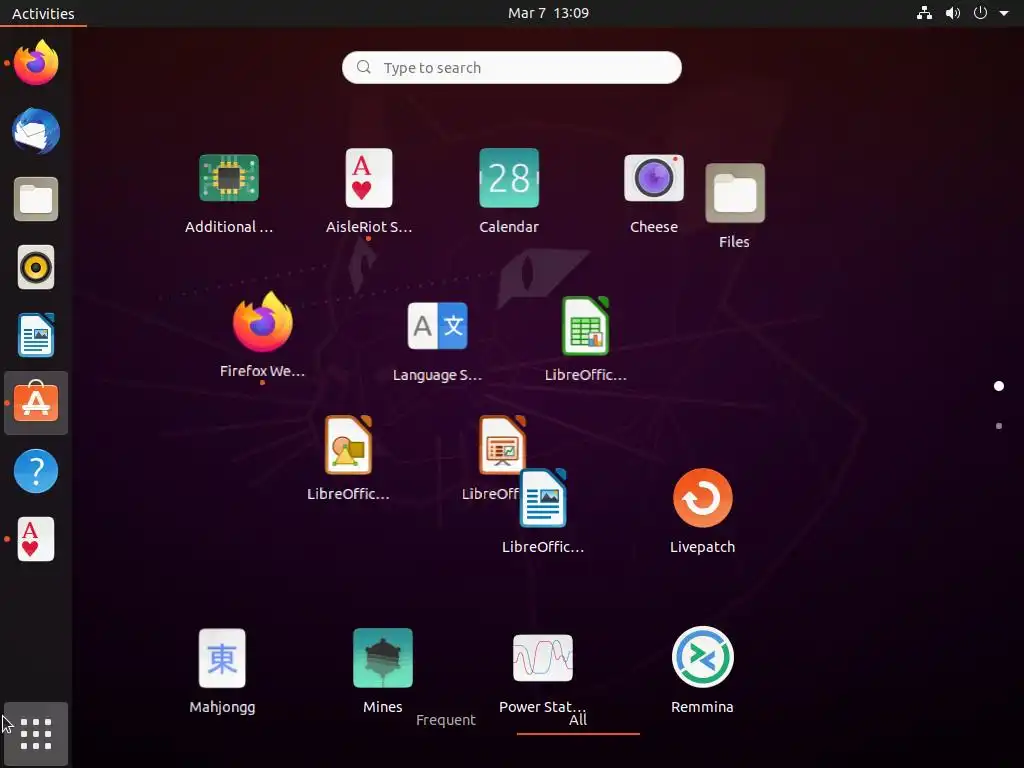Switch to AisleRiot Solitaire in the dock

pos(36,539)
